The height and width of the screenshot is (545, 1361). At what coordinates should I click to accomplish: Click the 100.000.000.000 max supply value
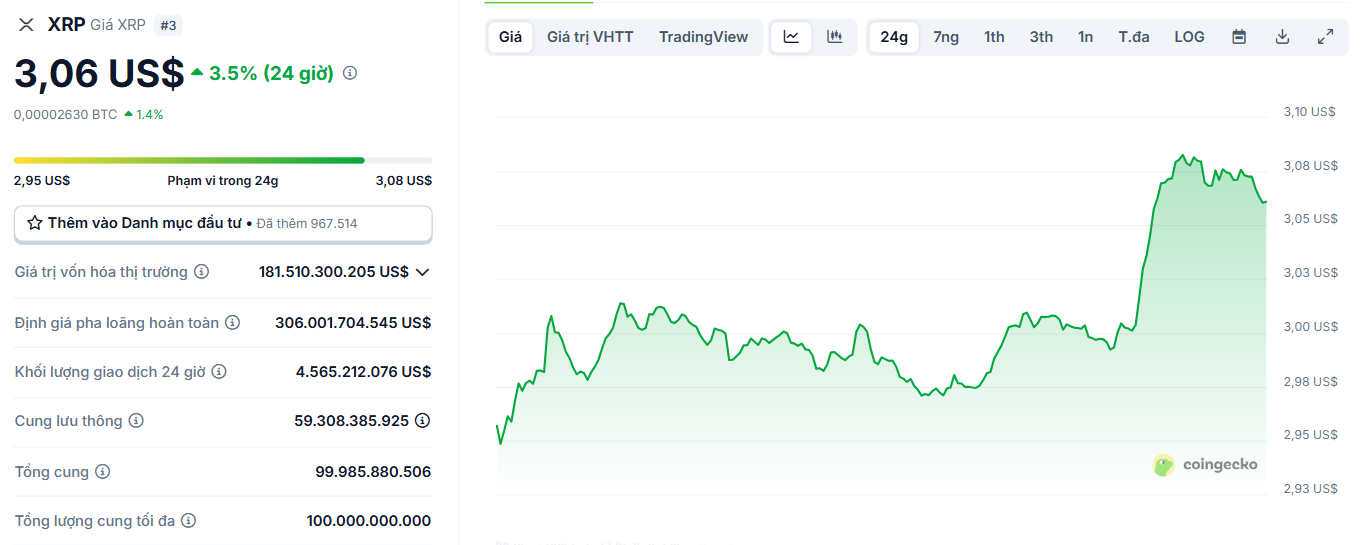(369, 520)
